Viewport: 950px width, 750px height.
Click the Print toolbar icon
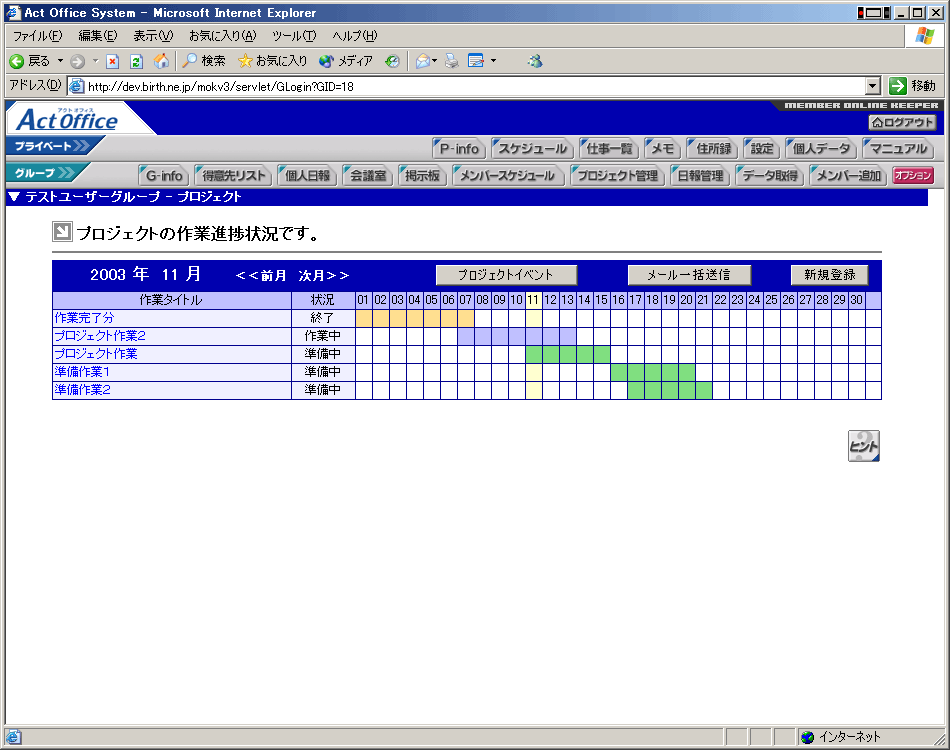[452, 61]
